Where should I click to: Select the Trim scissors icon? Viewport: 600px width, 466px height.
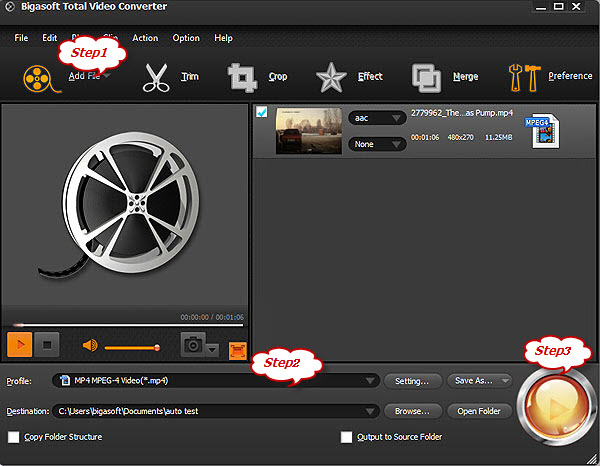tap(156, 78)
